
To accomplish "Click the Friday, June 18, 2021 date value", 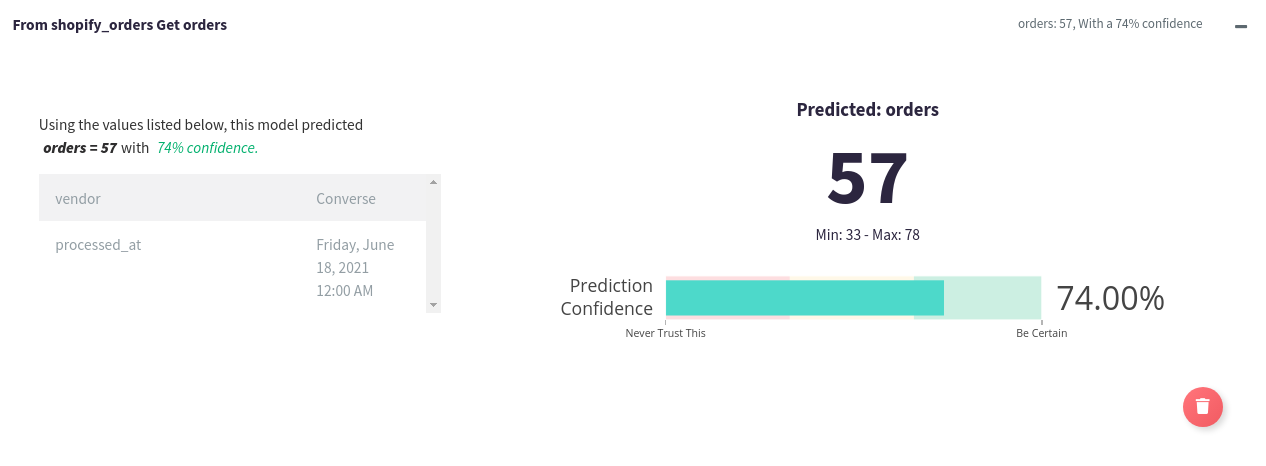I will point(355,267).
